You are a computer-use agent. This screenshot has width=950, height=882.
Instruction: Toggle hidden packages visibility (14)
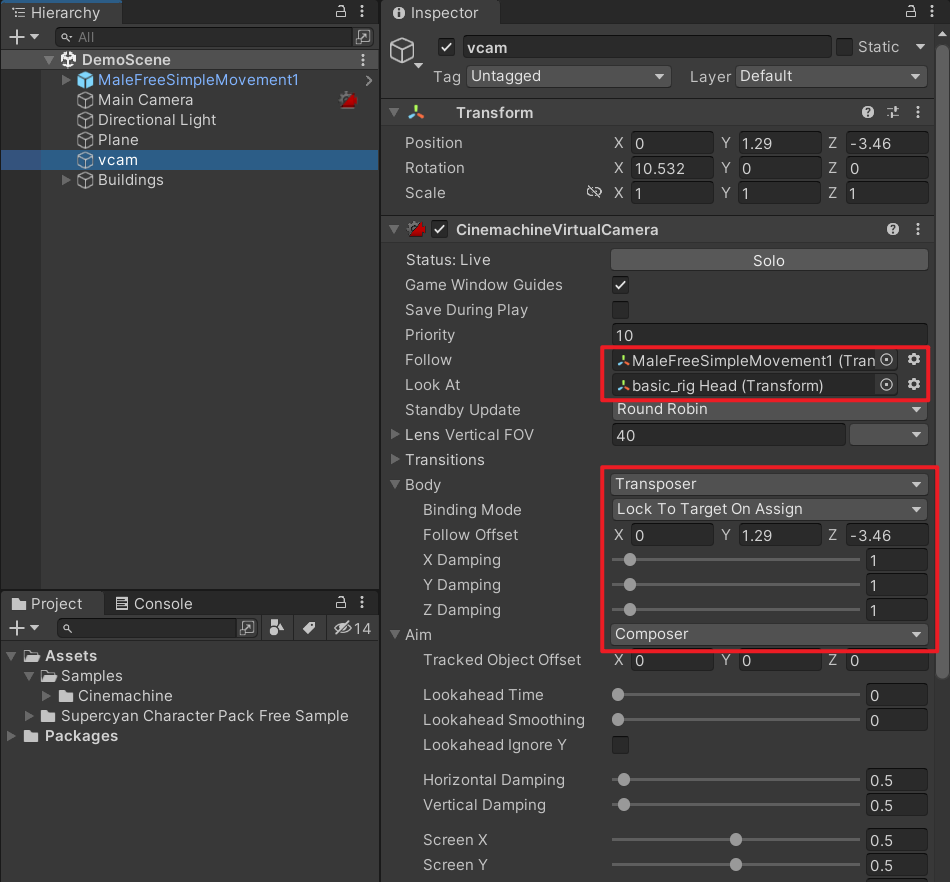coord(352,628)
